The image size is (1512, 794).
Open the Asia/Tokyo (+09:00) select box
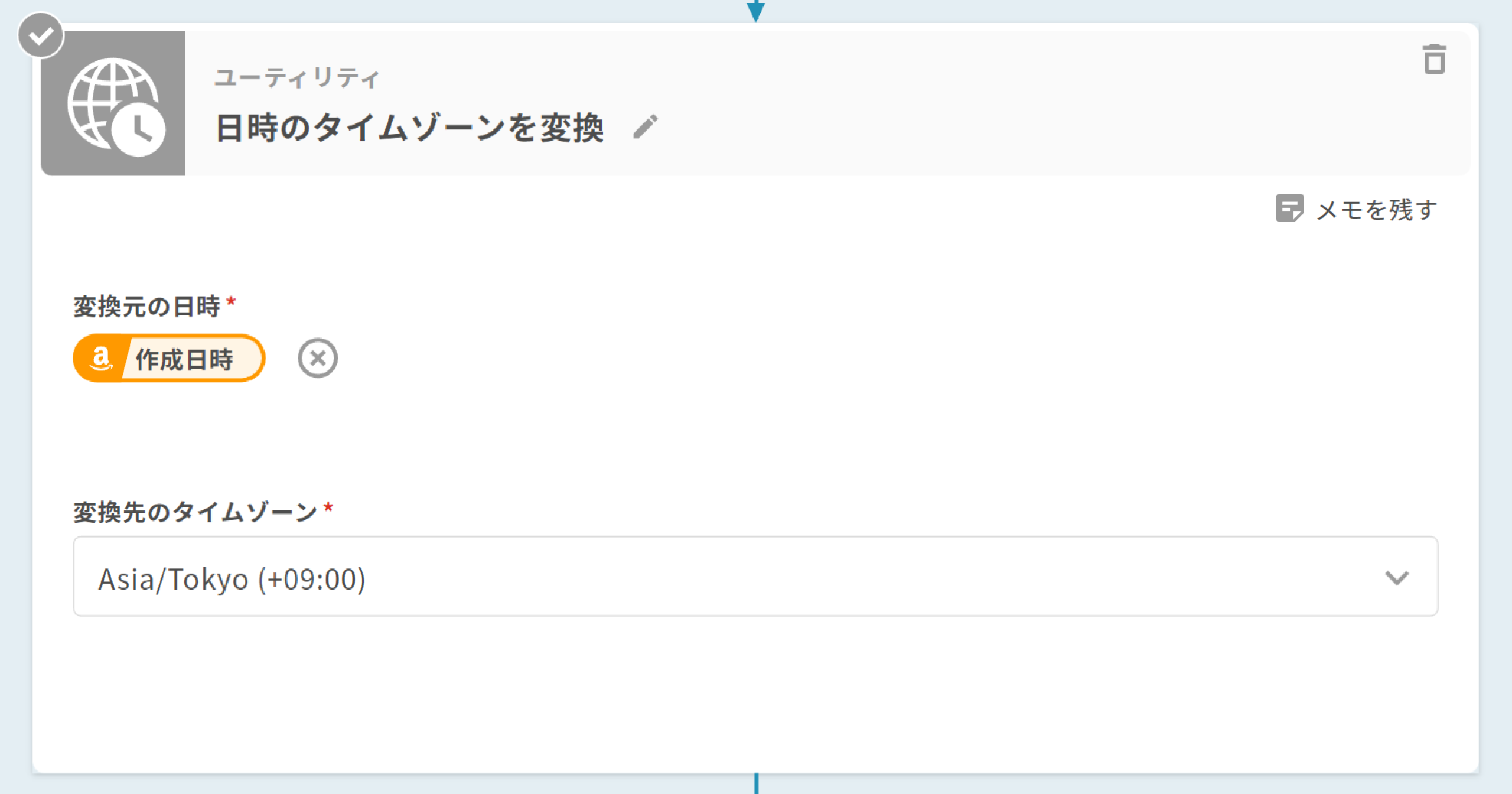coord(755,577)
